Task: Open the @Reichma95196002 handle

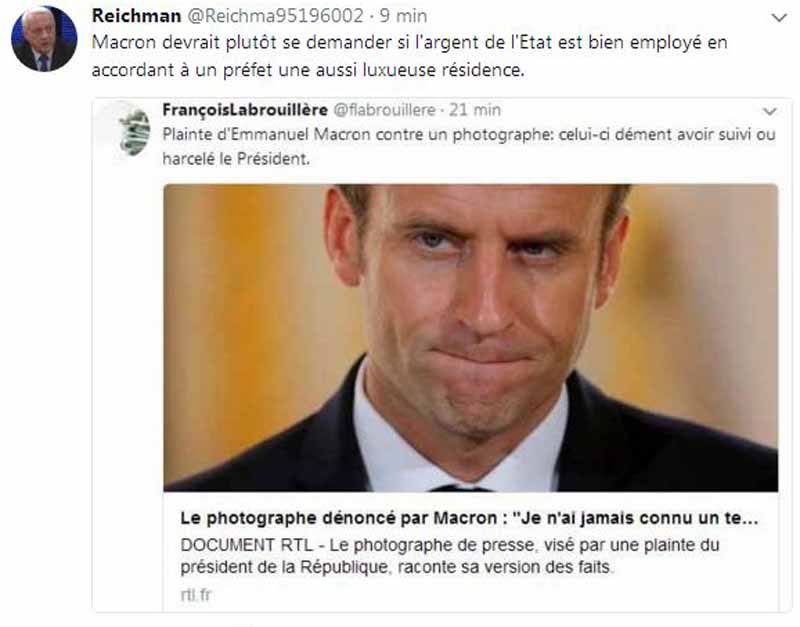Action: [x=276, y=16]
